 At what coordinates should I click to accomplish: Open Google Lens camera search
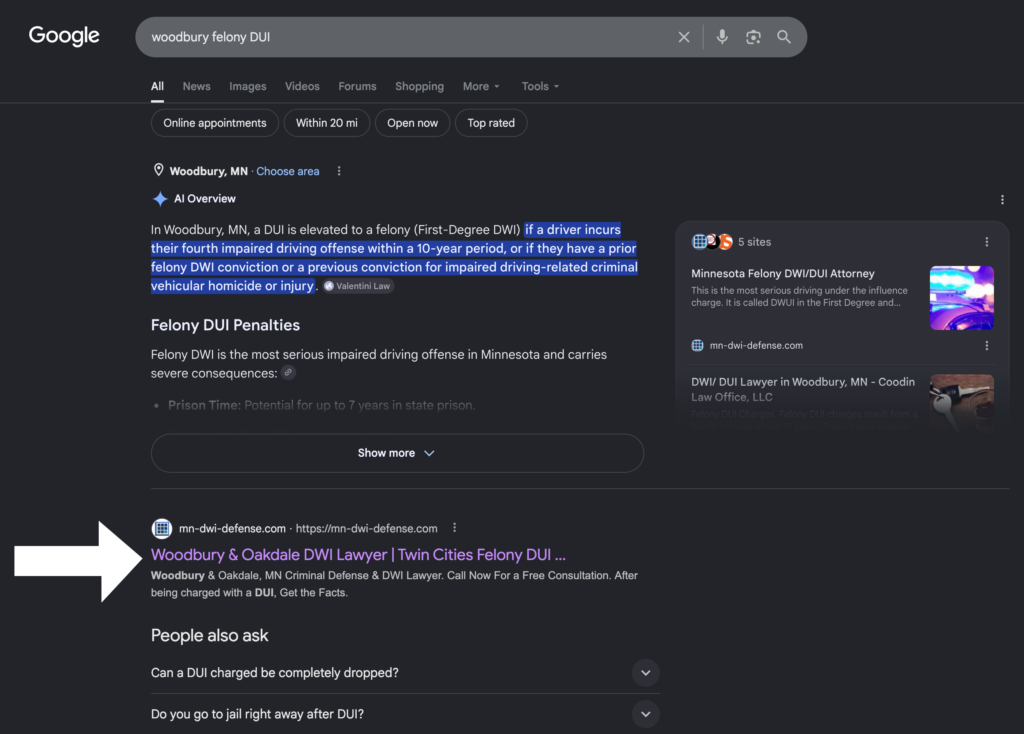point(753,37)
